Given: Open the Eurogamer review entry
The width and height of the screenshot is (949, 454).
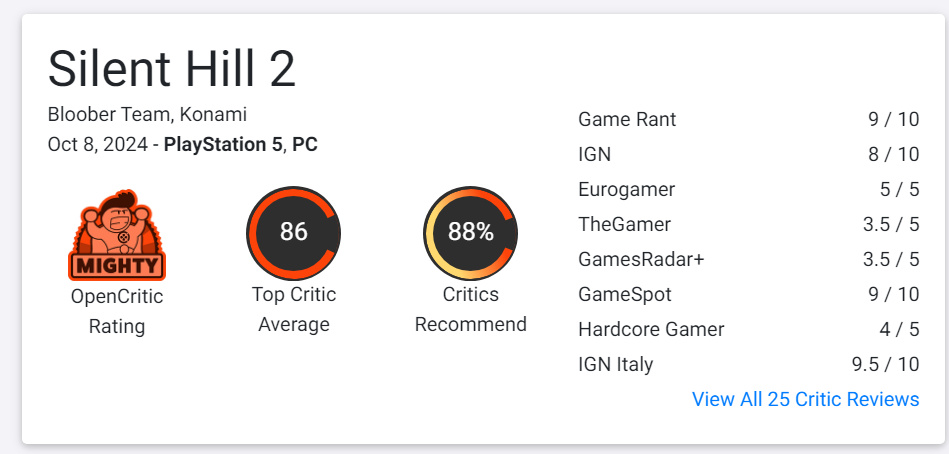Looking at the screenshot, I should (626, 189).
